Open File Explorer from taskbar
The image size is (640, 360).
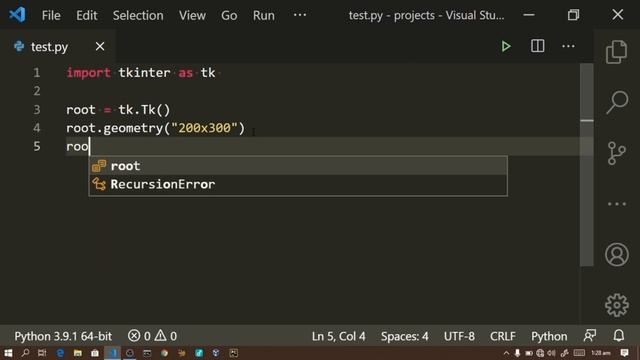click(78, 353)
